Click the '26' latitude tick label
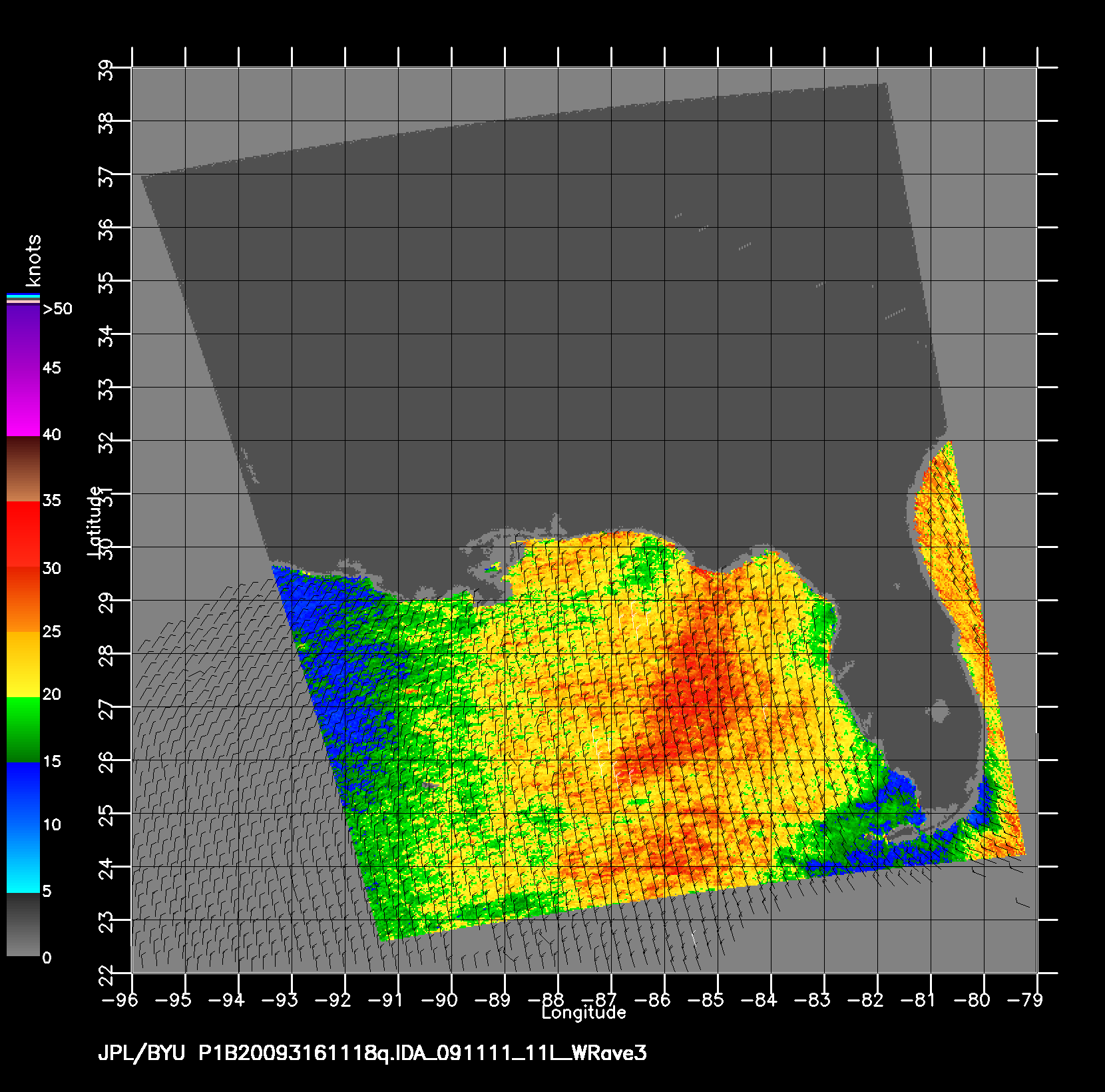Viewport: 1105px width, 1092px height. pyautogui.click(x=106, y=762)
